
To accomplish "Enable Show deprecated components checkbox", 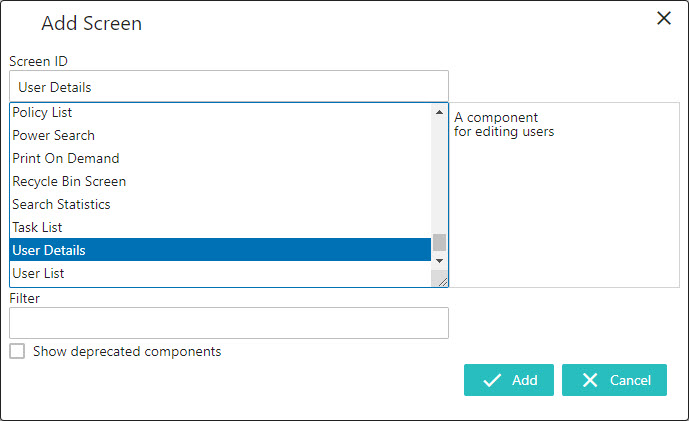I will [17, 351].
